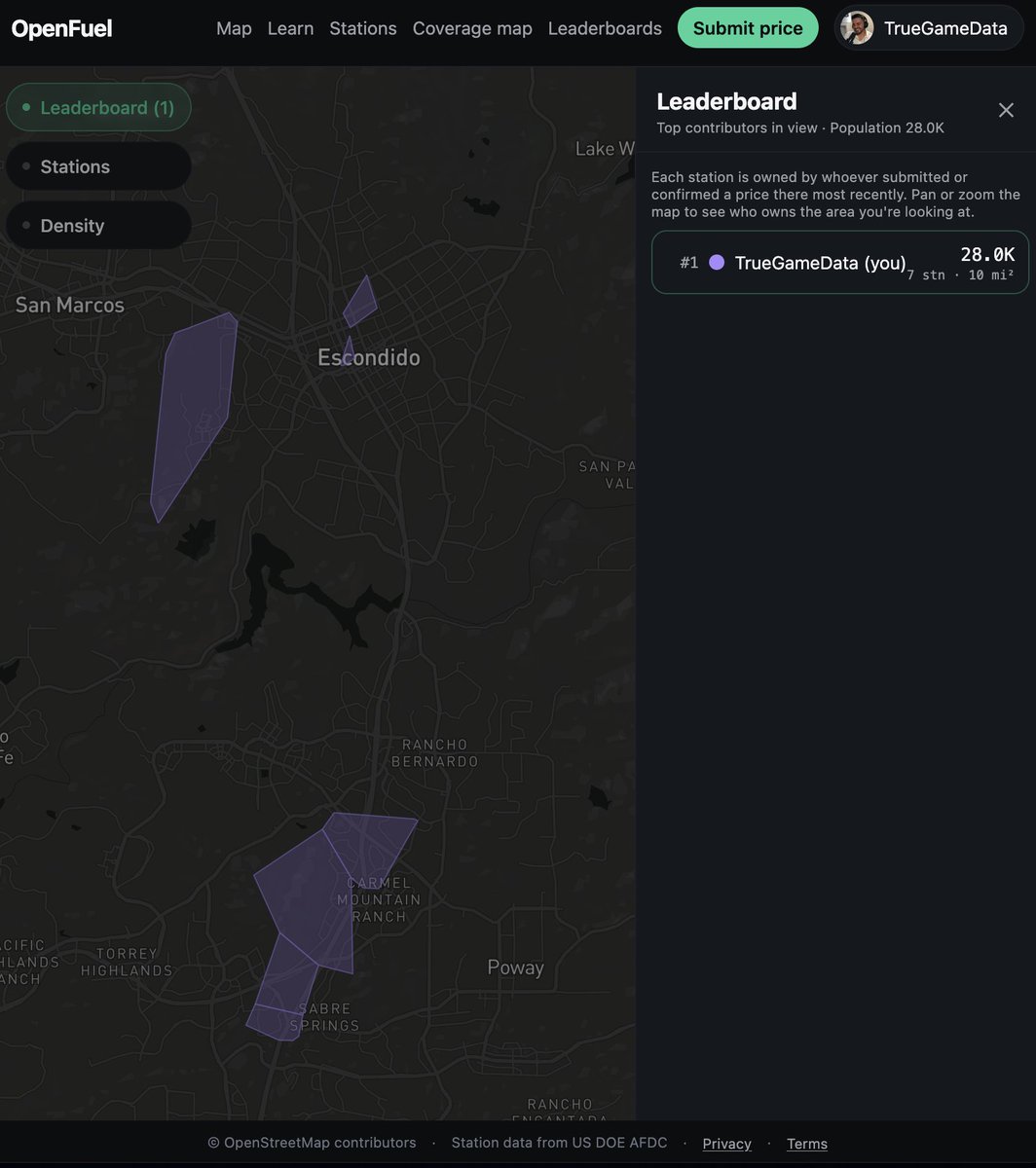Screen dimensions: 1036x1168
Task: Toggle the Stations map layer
Action: point(98,166)
